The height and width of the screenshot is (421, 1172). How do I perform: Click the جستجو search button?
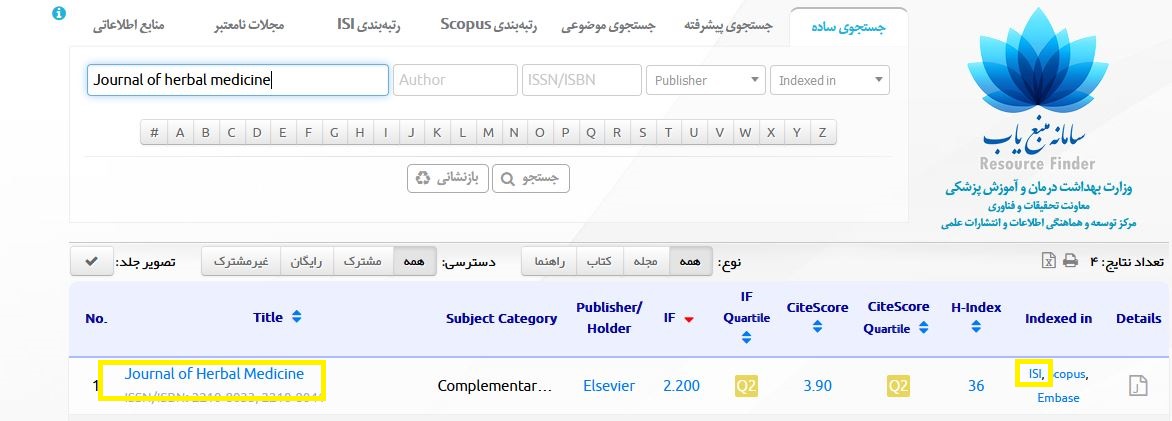coord(532,178)
